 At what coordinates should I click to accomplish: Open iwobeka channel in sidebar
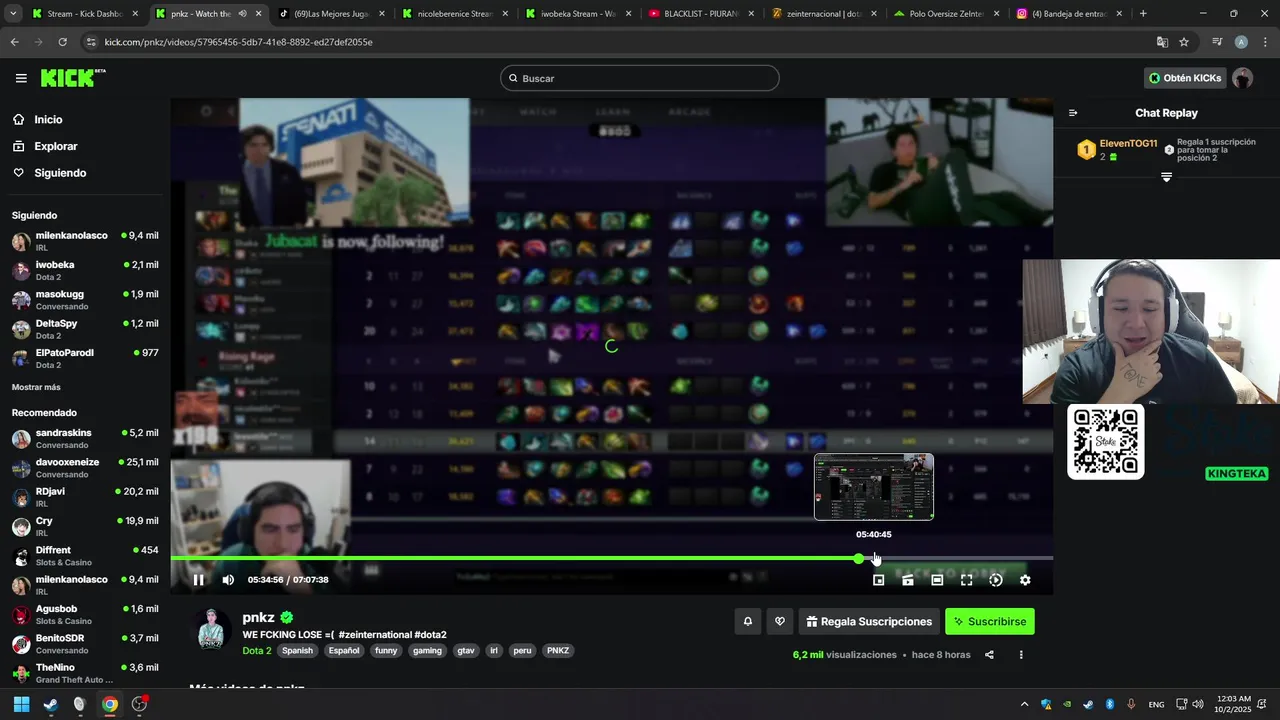[x=85, y=270]
